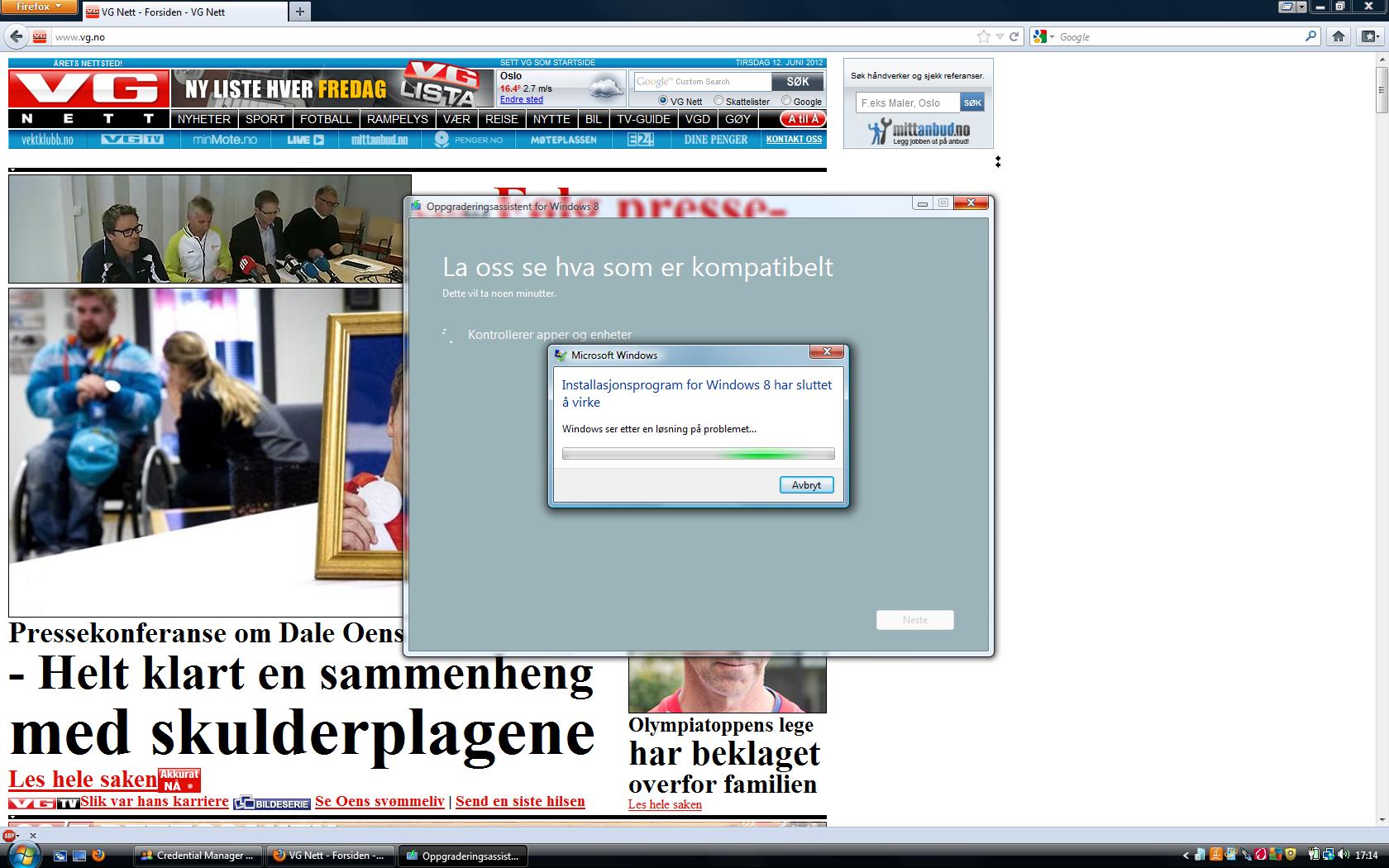This screenshot has width=1389, height=868.
Task: Click the SØK button in VG search
Action: point(797,81)
